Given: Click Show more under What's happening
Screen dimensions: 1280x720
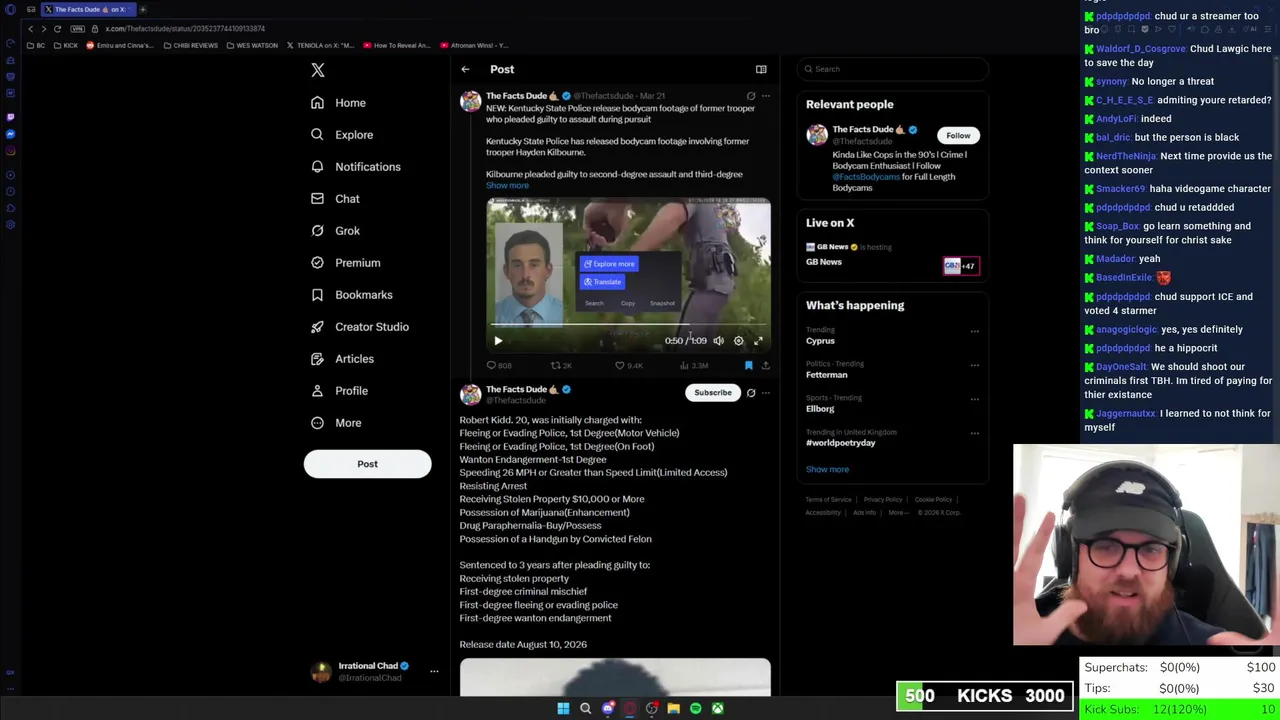Looking at the screenshot, I should click(827, 469).
